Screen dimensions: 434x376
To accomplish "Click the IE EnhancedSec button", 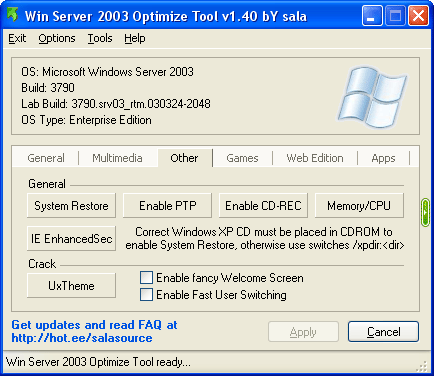I will pos(71,238).
